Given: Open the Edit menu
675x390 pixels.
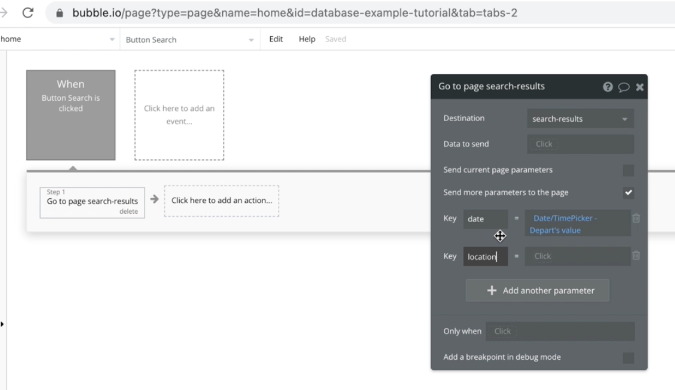Looking at the screenshot, I should pos(276,39).
